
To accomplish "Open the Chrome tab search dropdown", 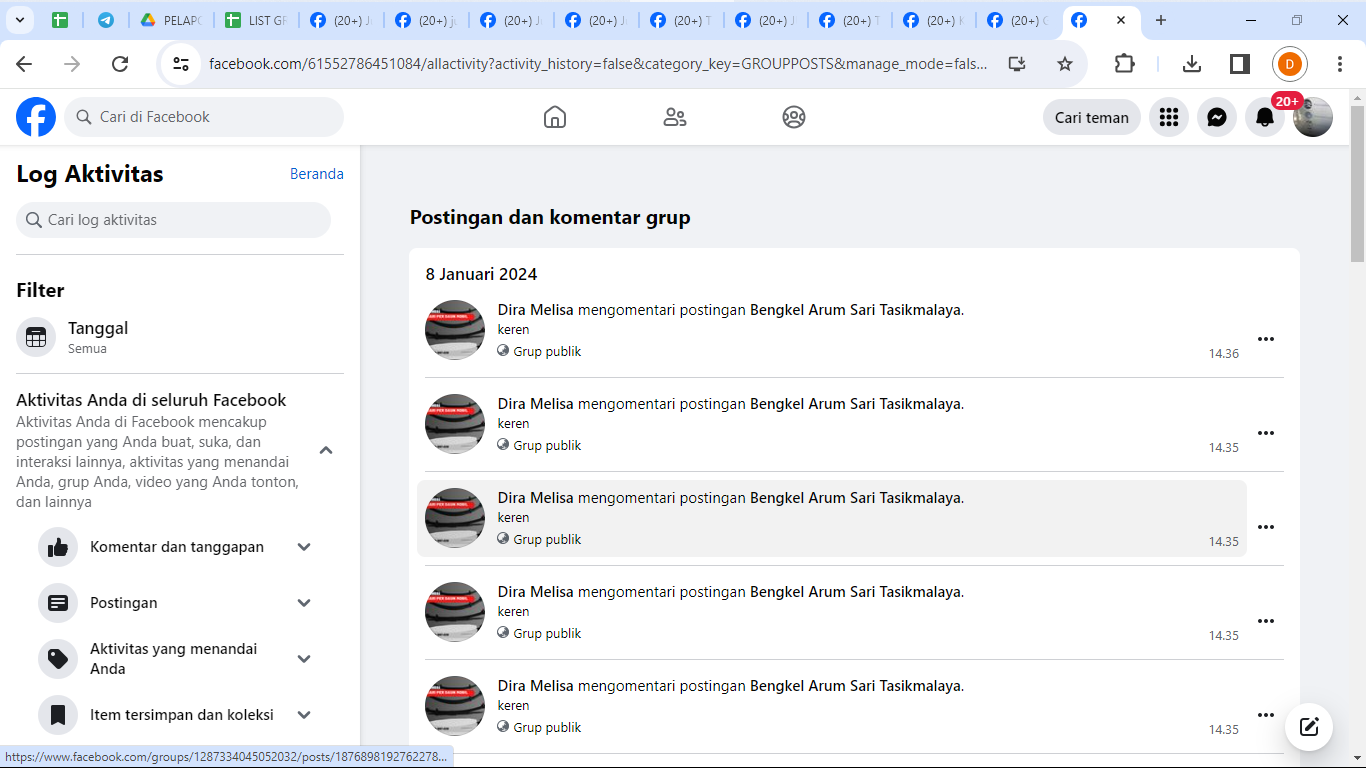I will tap(20, 20).
